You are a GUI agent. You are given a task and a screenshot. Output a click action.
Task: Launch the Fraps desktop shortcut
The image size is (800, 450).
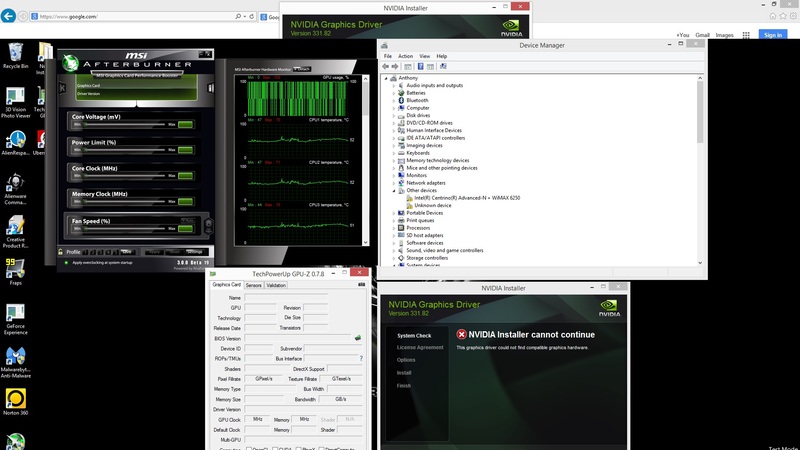[15, 272]
